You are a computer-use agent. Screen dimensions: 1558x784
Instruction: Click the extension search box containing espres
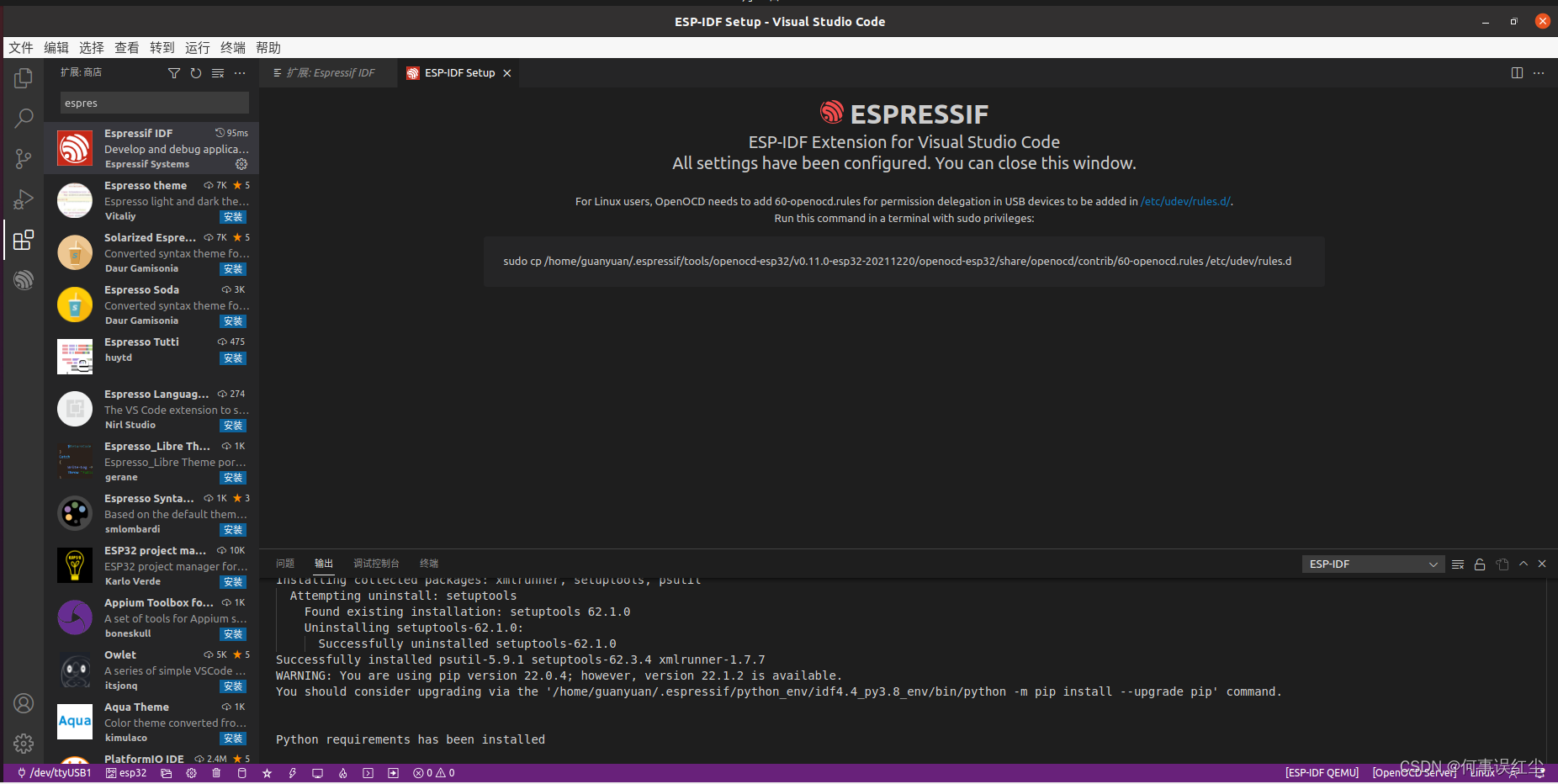(155, 103)
